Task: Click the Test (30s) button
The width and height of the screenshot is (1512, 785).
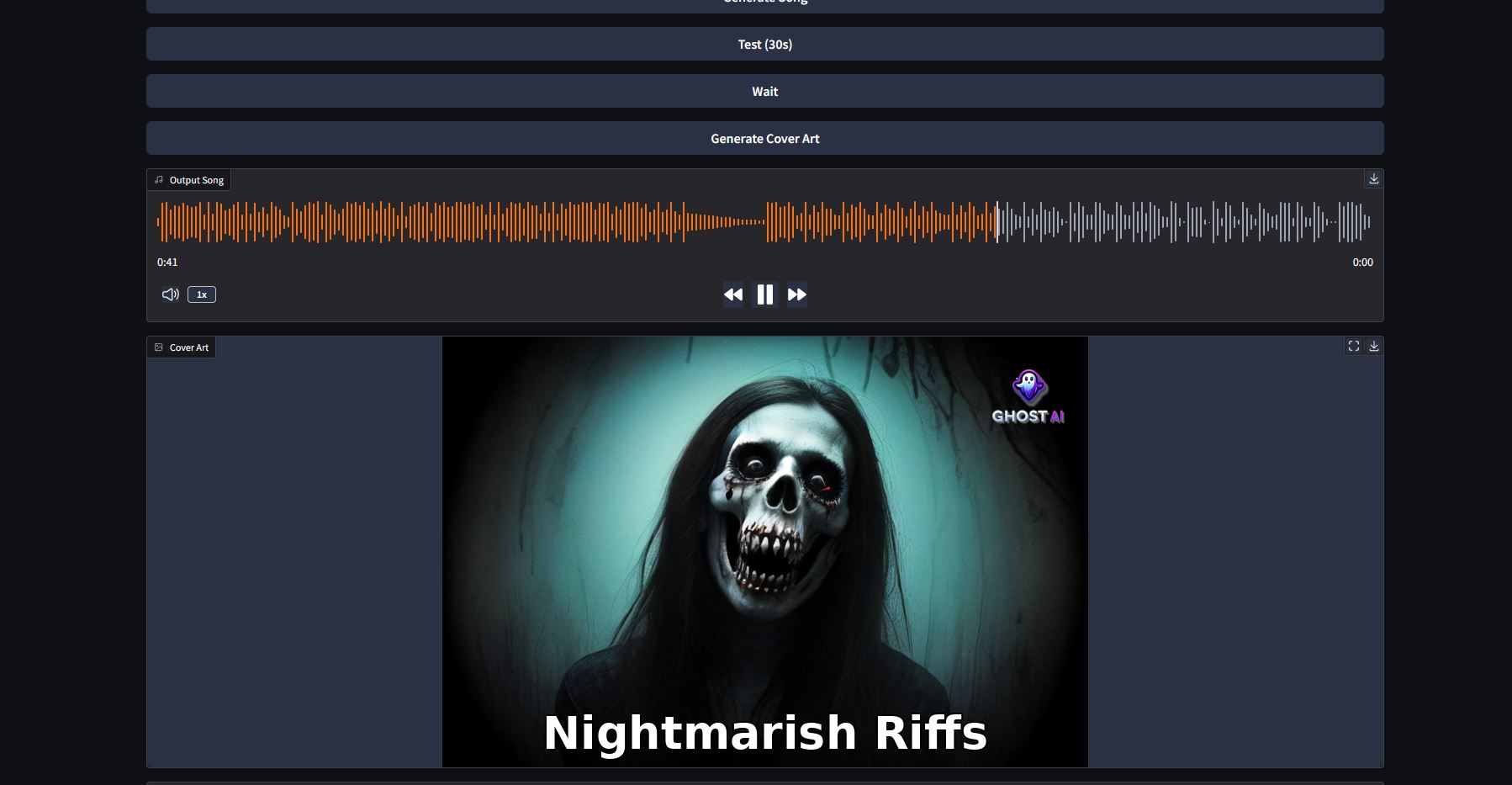Action: [764, 44]
